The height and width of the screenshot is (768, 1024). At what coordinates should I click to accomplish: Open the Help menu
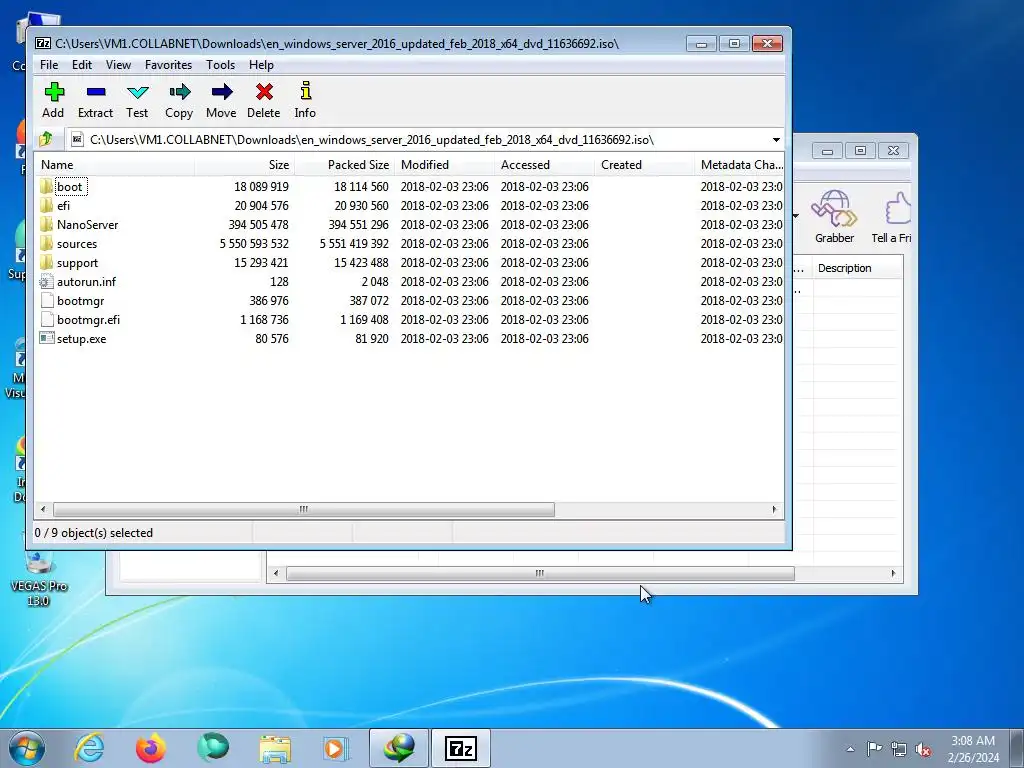(x=261, y=65)
